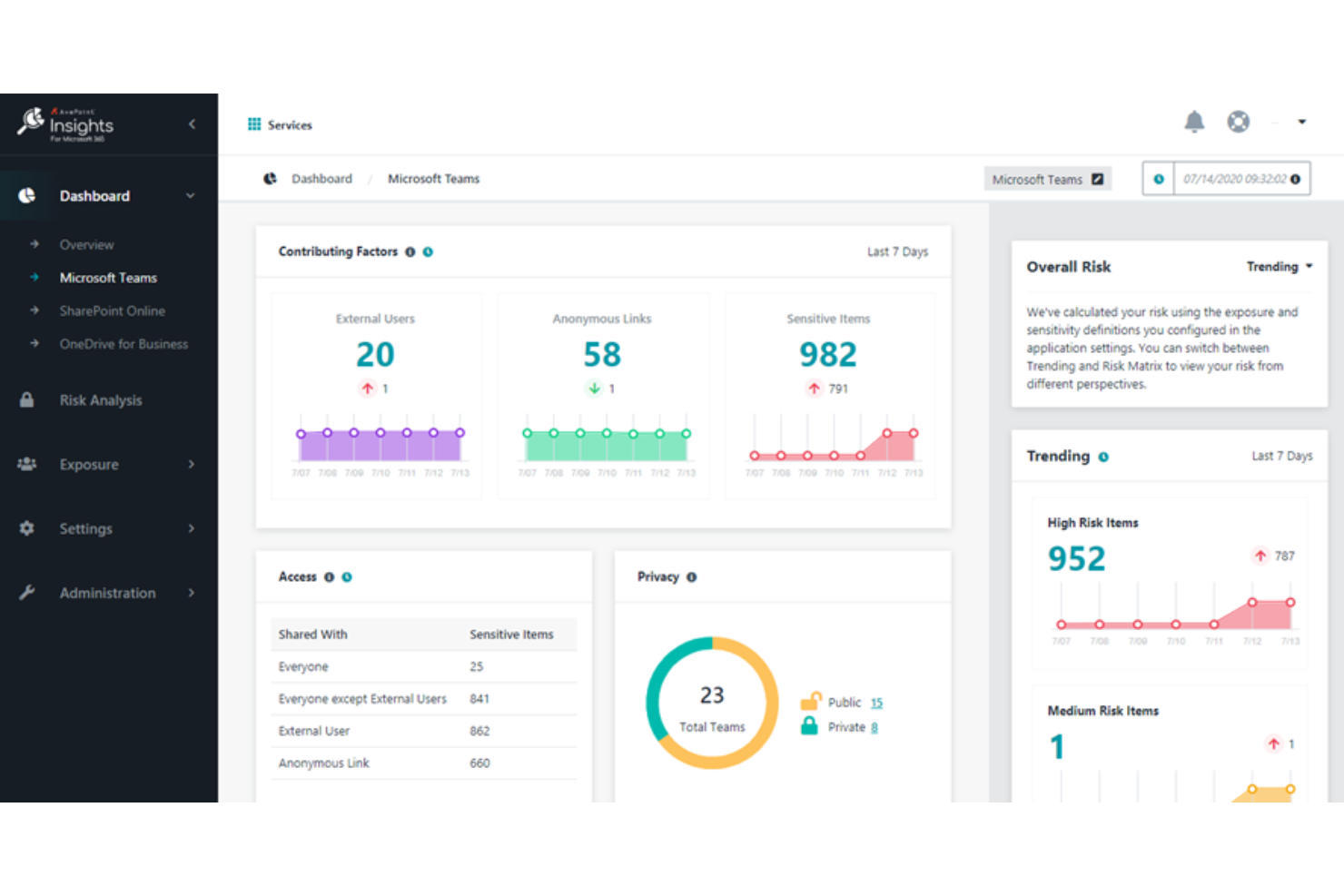Open the user account dropdown arrow
This screenshot has height=896, width=1344.
(1302, 122)
